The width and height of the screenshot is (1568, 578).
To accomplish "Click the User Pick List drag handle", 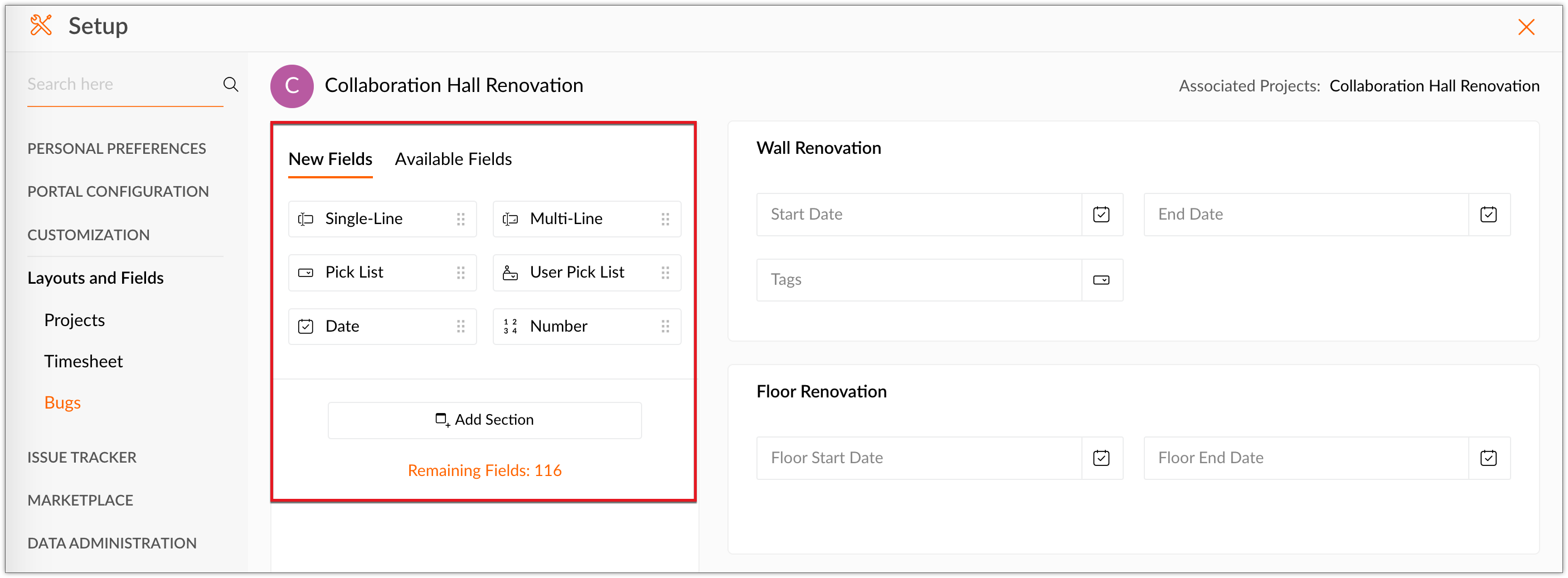I will 666,273.
